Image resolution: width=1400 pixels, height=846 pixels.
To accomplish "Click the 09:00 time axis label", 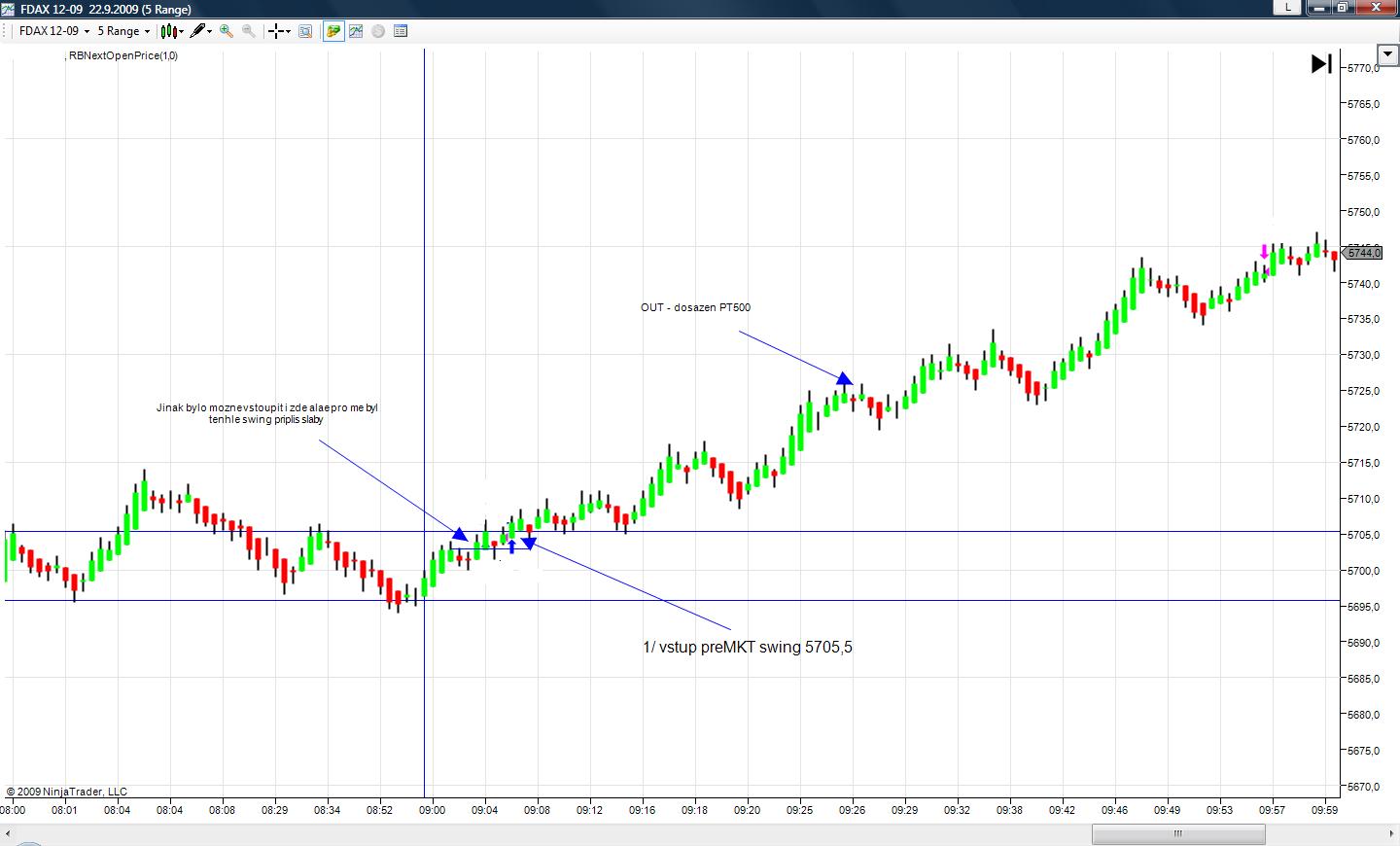I will [x=433, y=810].
